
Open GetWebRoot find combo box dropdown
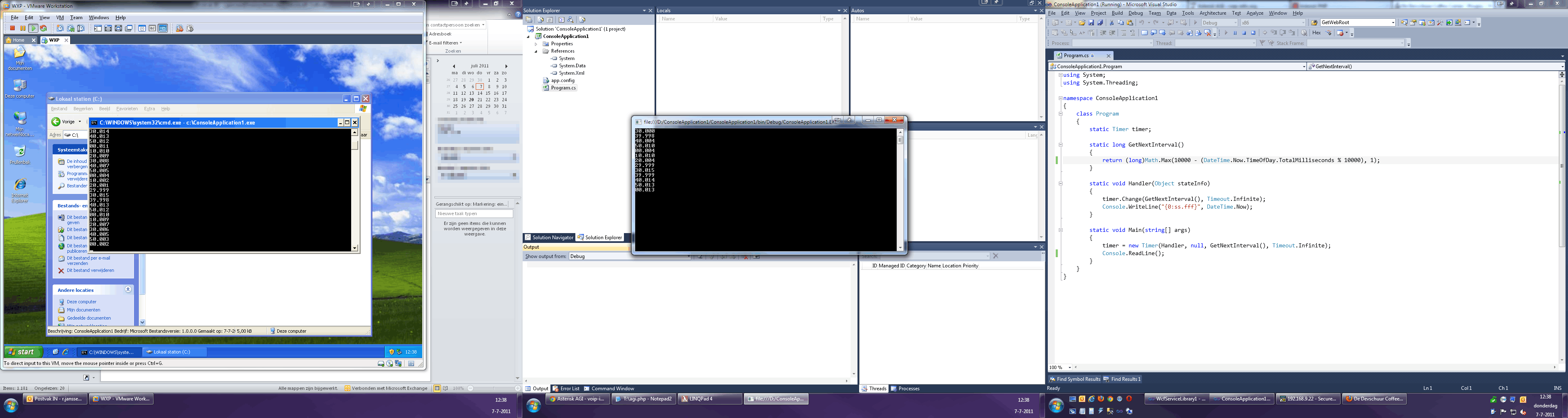click(1393, 22)
